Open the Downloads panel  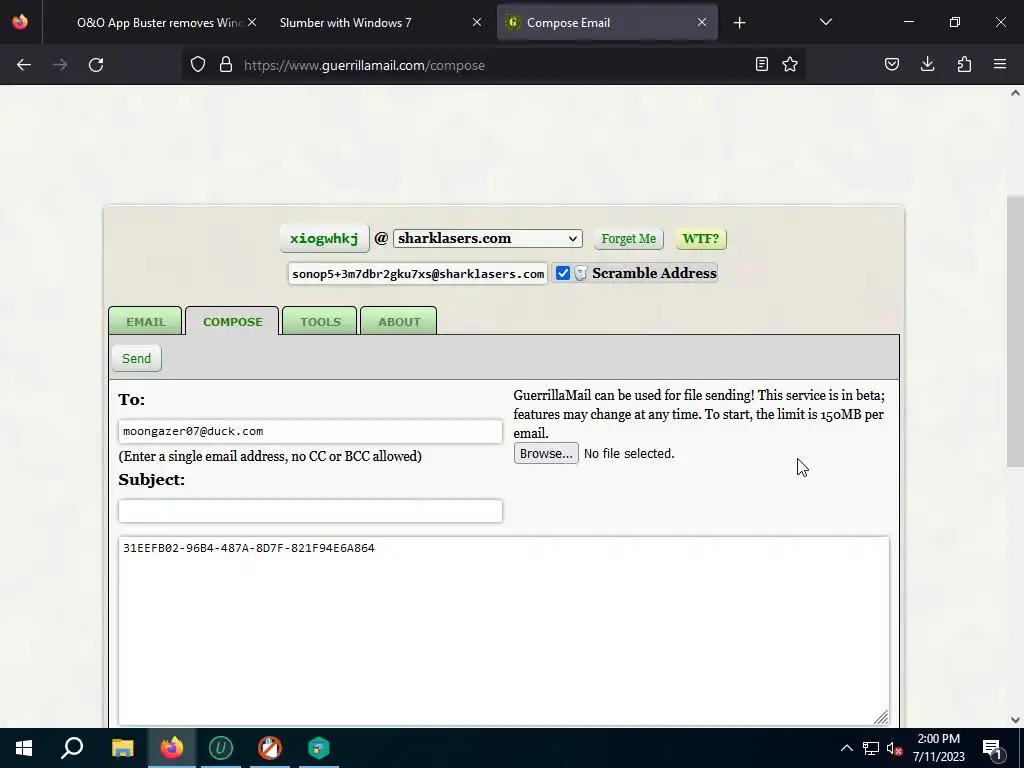(927, 65)
